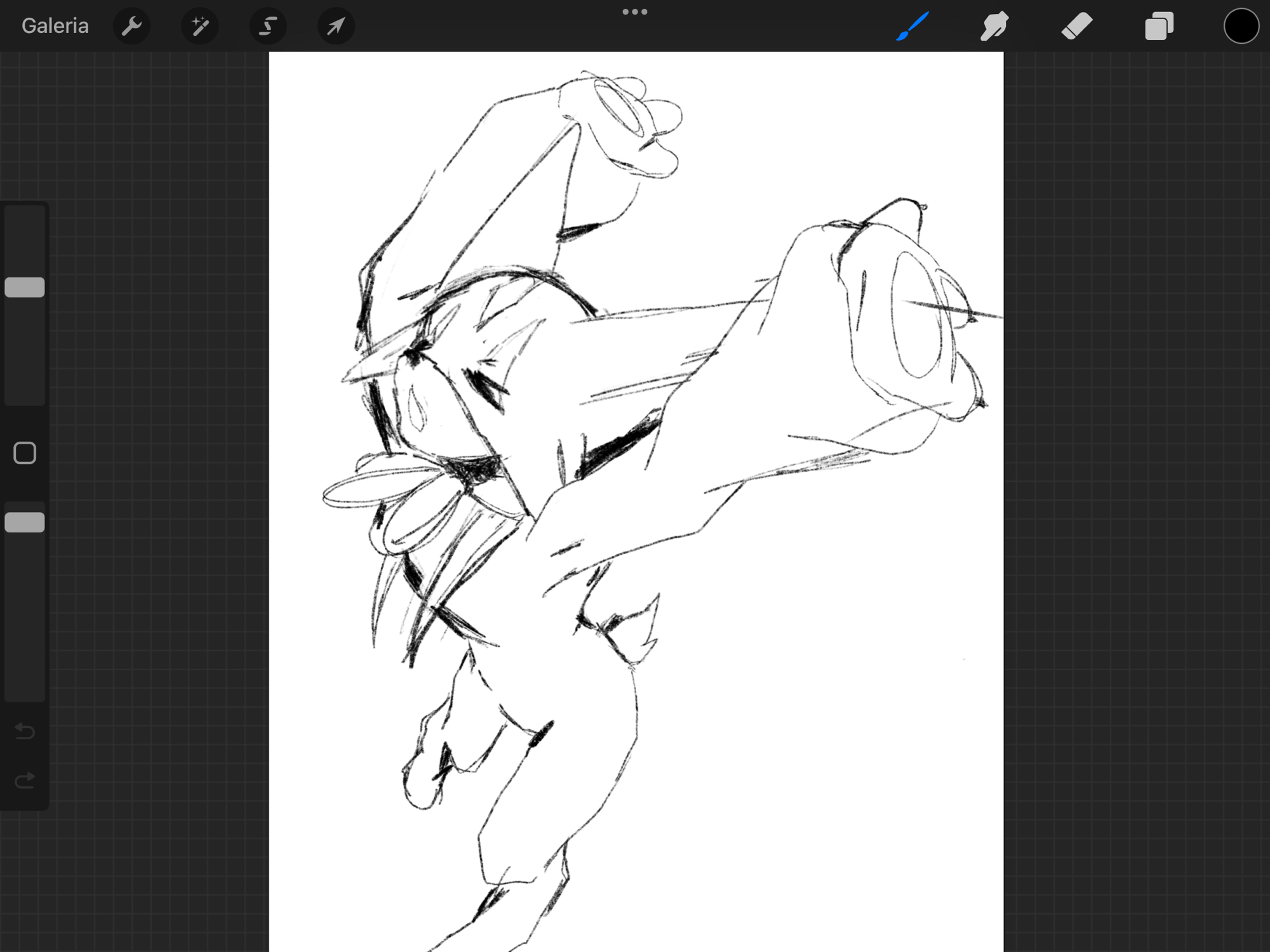The image size is (1270, 952).
Task: Return to Galeria
Action: point(55,26)
